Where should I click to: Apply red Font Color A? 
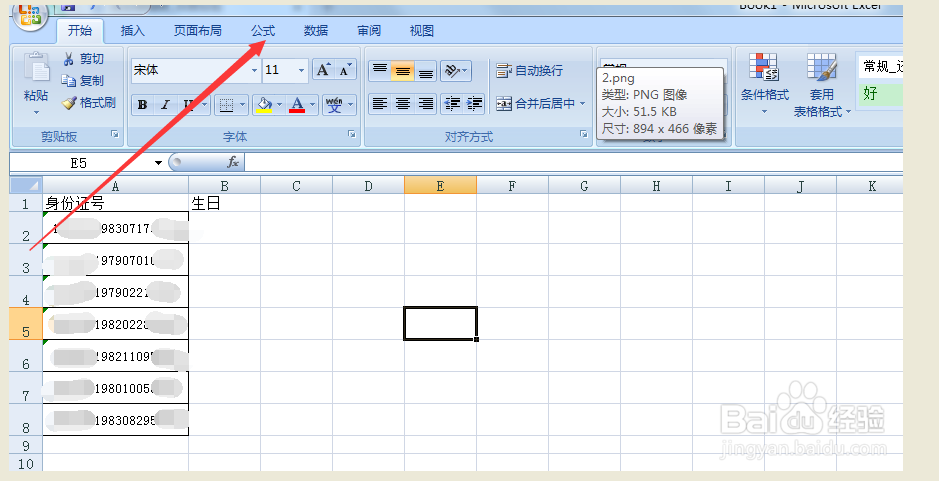point(297,105)
